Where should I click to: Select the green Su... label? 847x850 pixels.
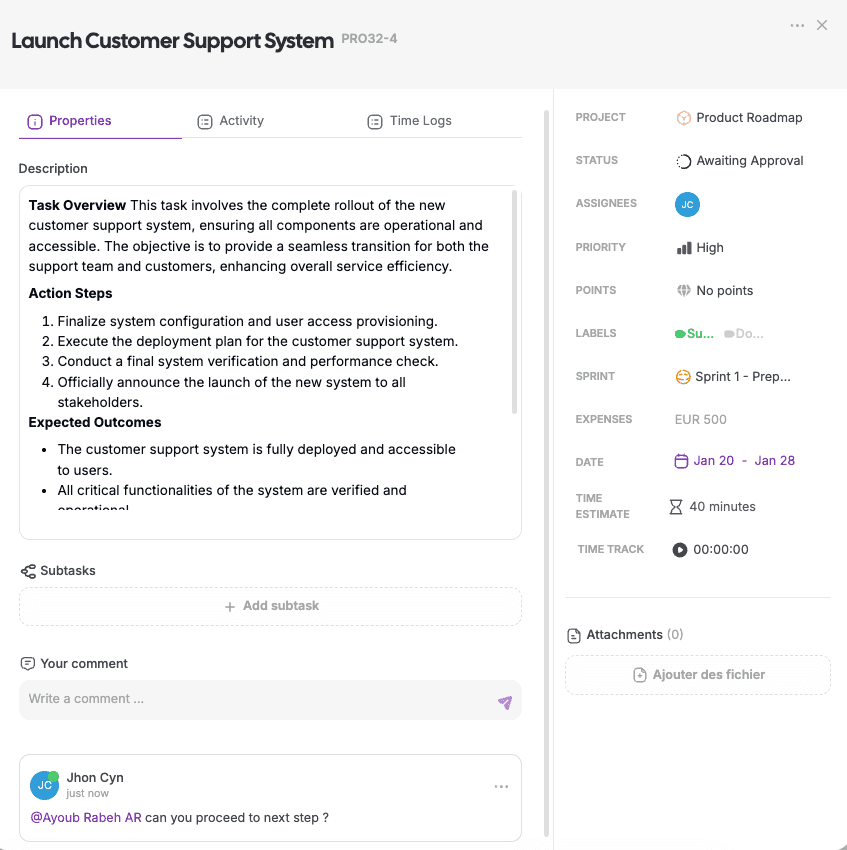694,333
